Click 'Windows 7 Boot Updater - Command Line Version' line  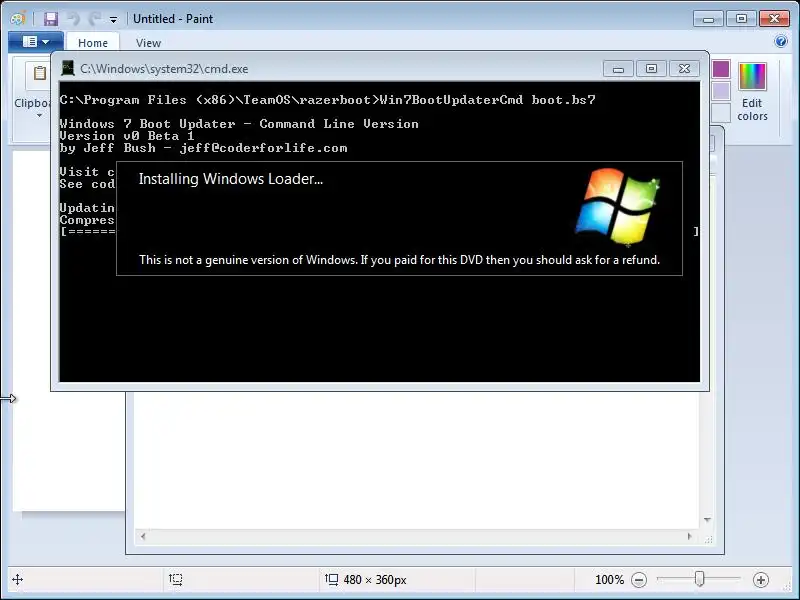[x=239, y=124]
